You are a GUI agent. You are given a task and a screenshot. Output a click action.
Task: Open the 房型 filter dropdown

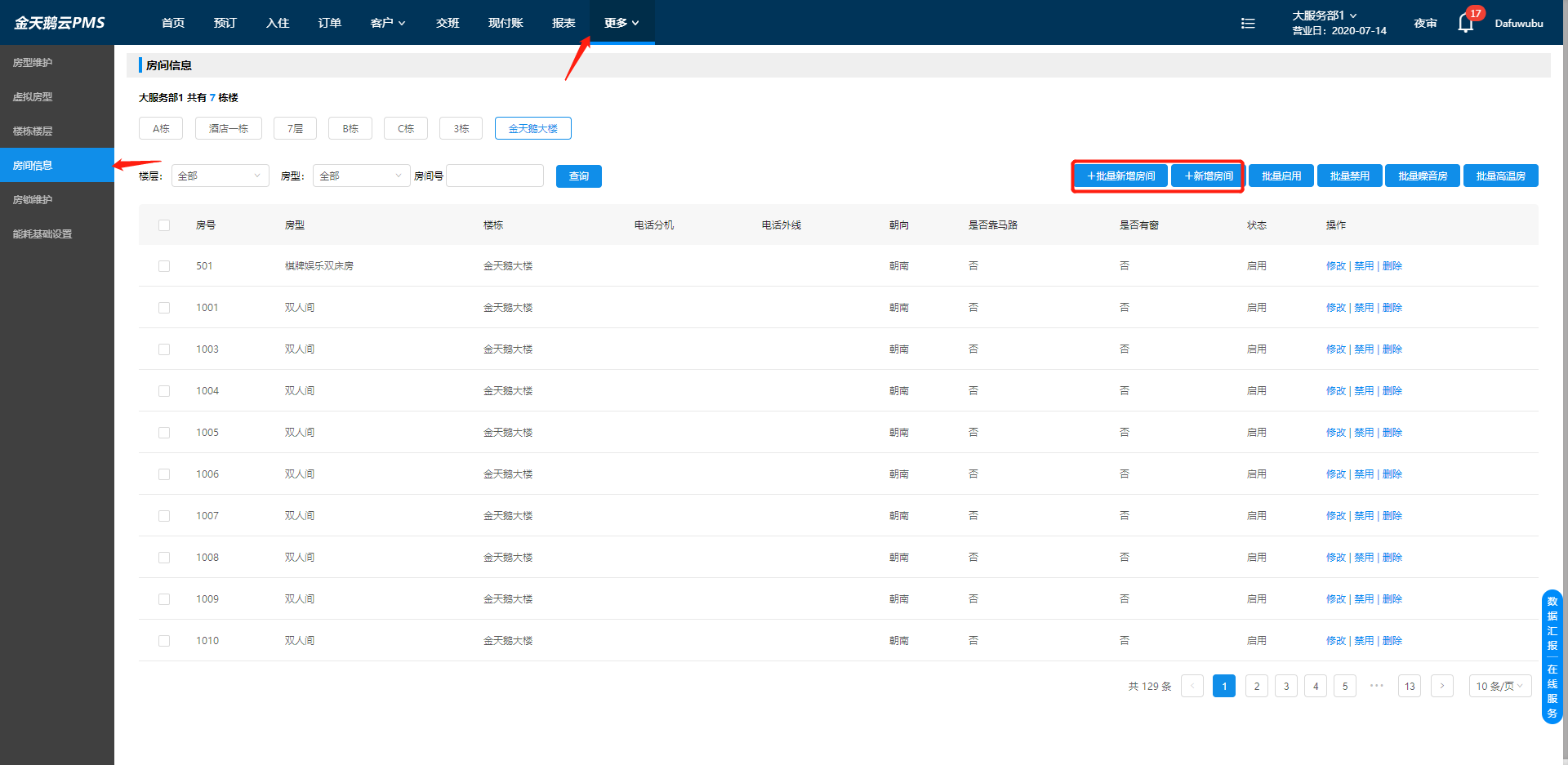pyautogui.click(x=362, y=176)
